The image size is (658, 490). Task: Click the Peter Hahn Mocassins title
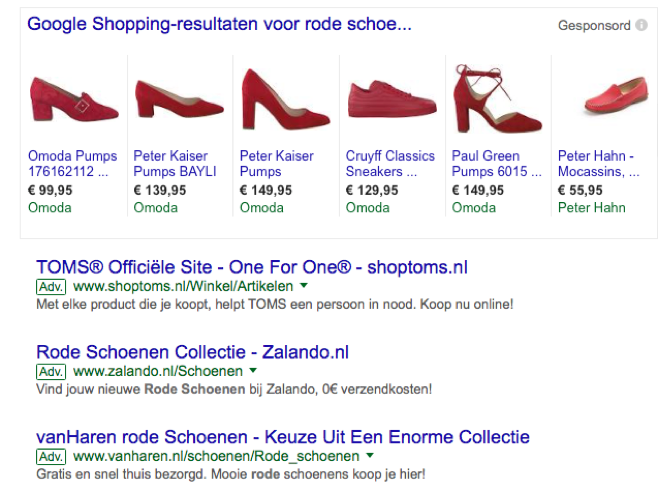tap(598, 163)
